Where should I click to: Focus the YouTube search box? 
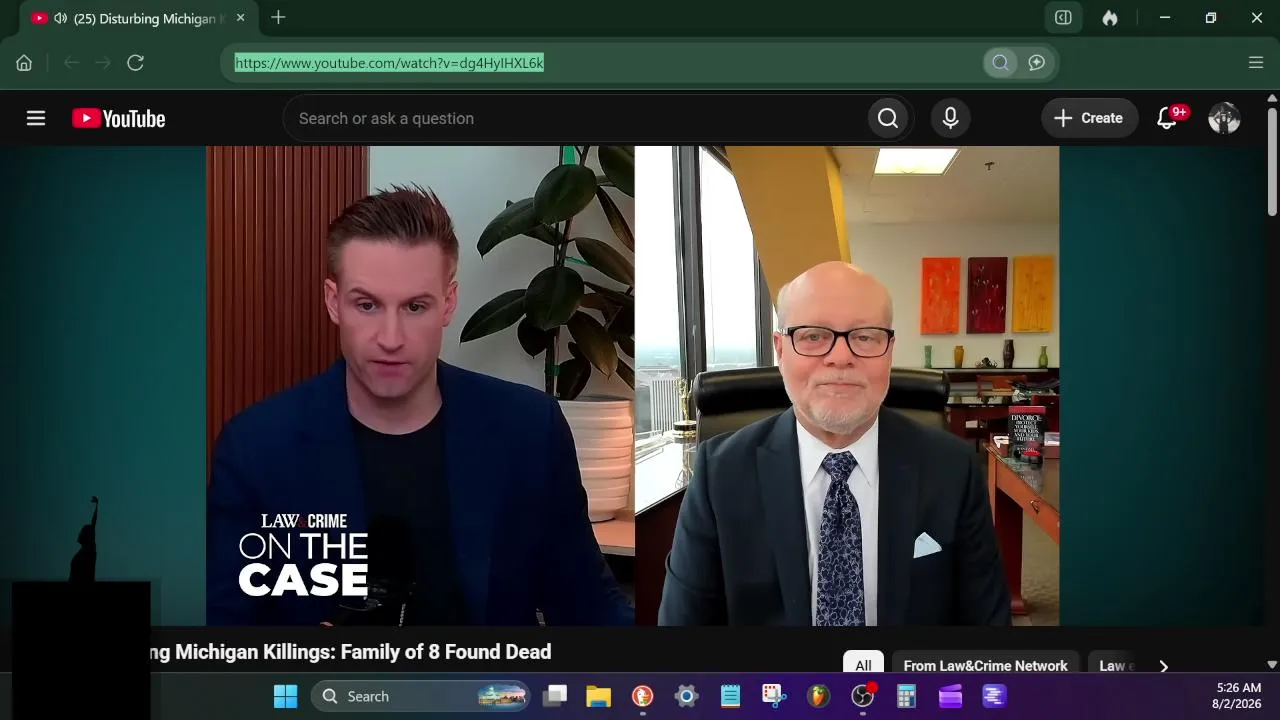click(x=575, y=119)
